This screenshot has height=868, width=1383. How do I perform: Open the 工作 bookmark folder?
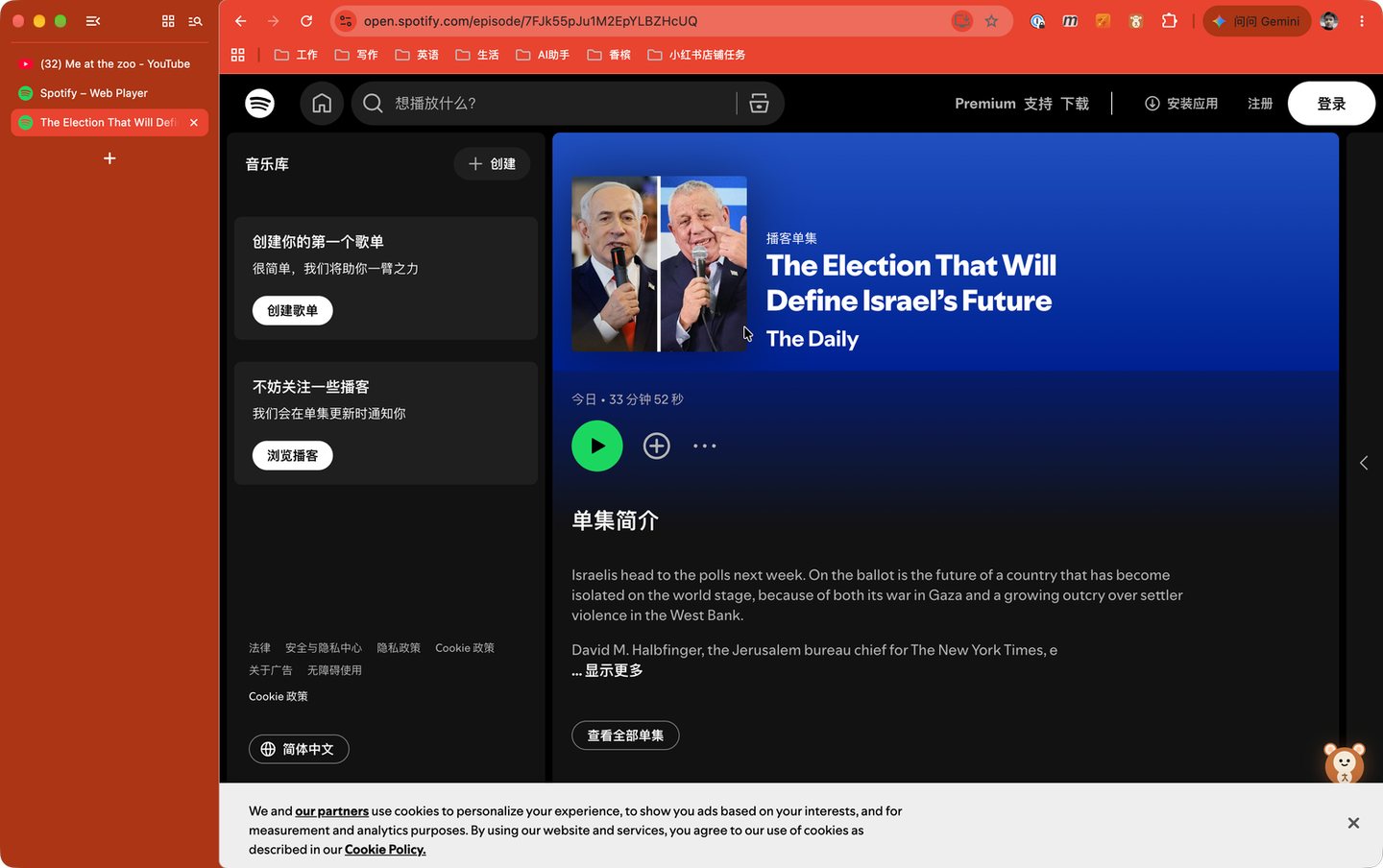point(296,55)
